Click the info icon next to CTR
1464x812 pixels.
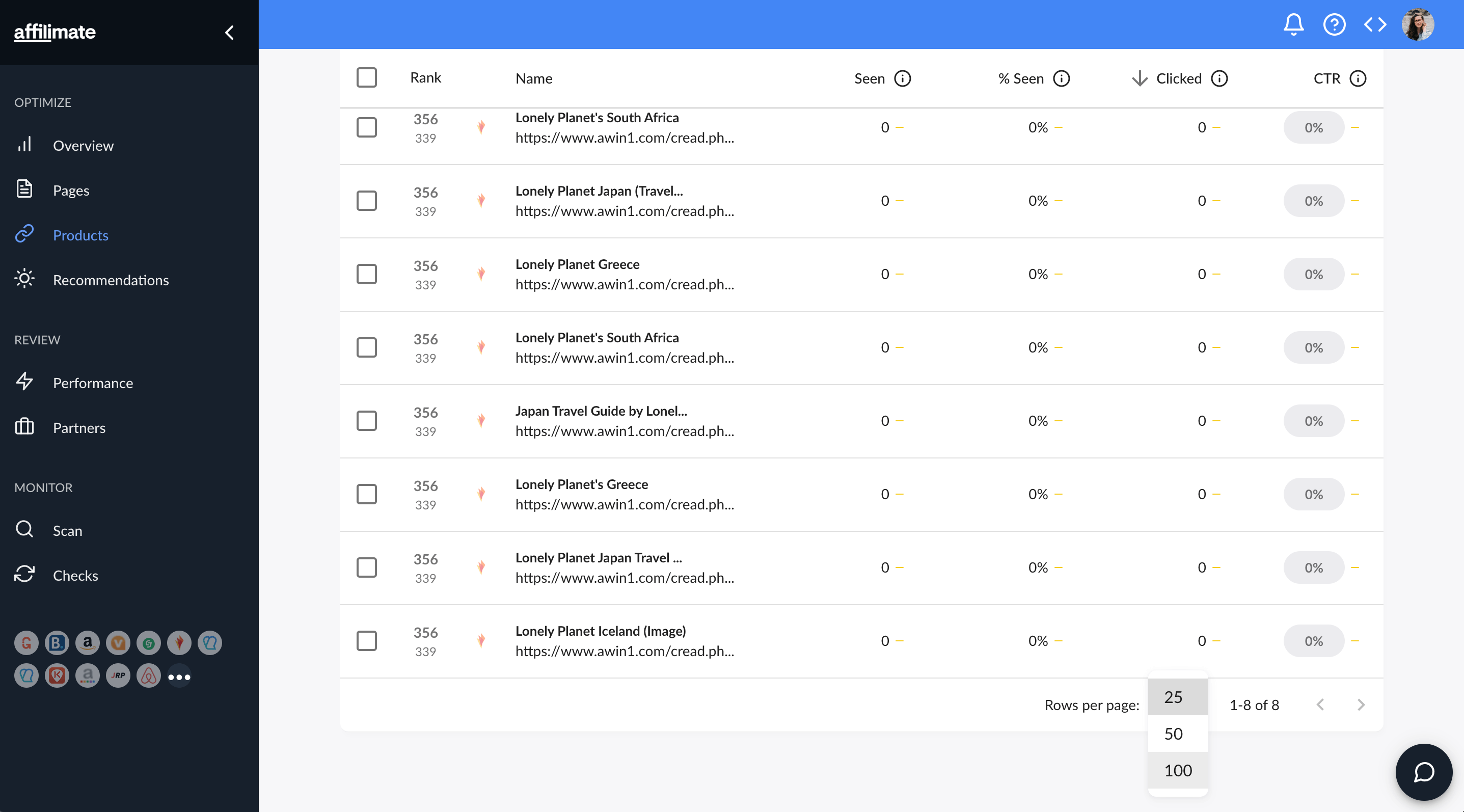click(1358, 78)
